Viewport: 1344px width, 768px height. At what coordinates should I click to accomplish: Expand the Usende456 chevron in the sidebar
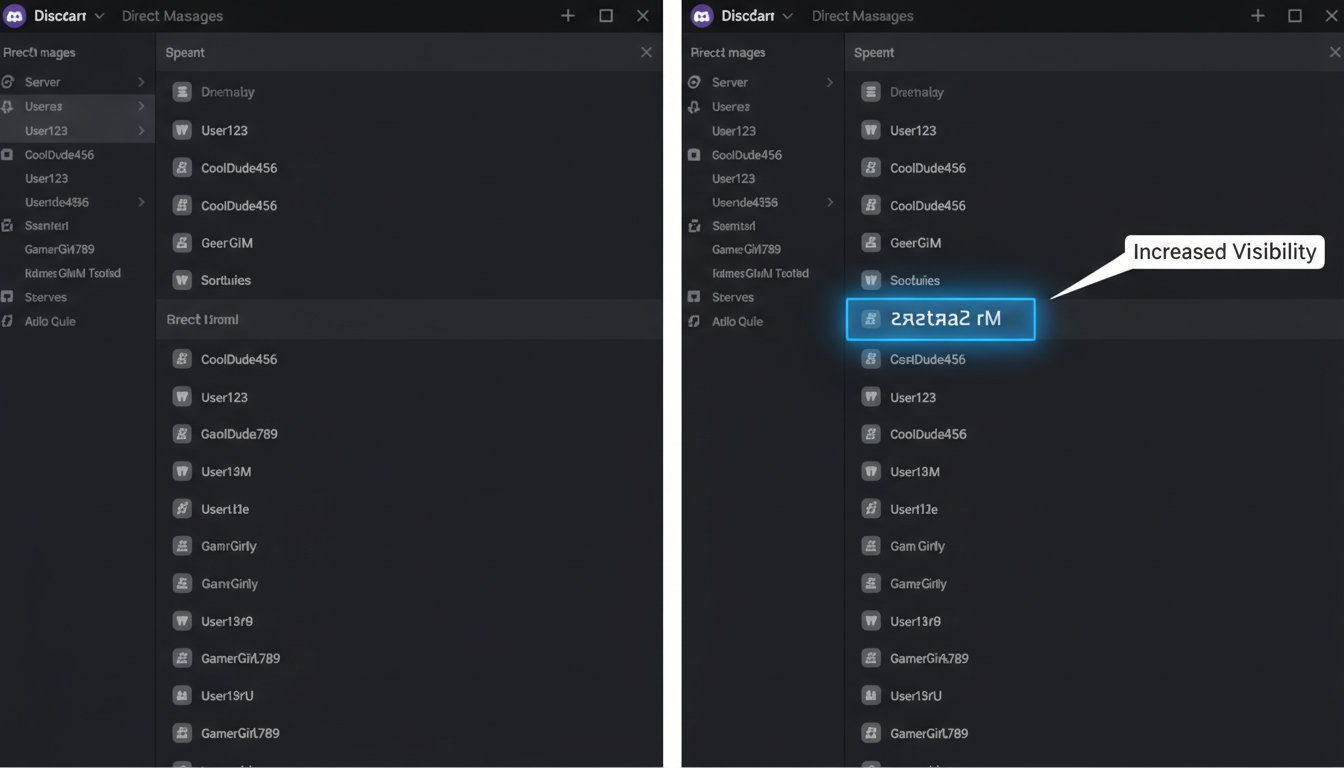click(143, 202)
